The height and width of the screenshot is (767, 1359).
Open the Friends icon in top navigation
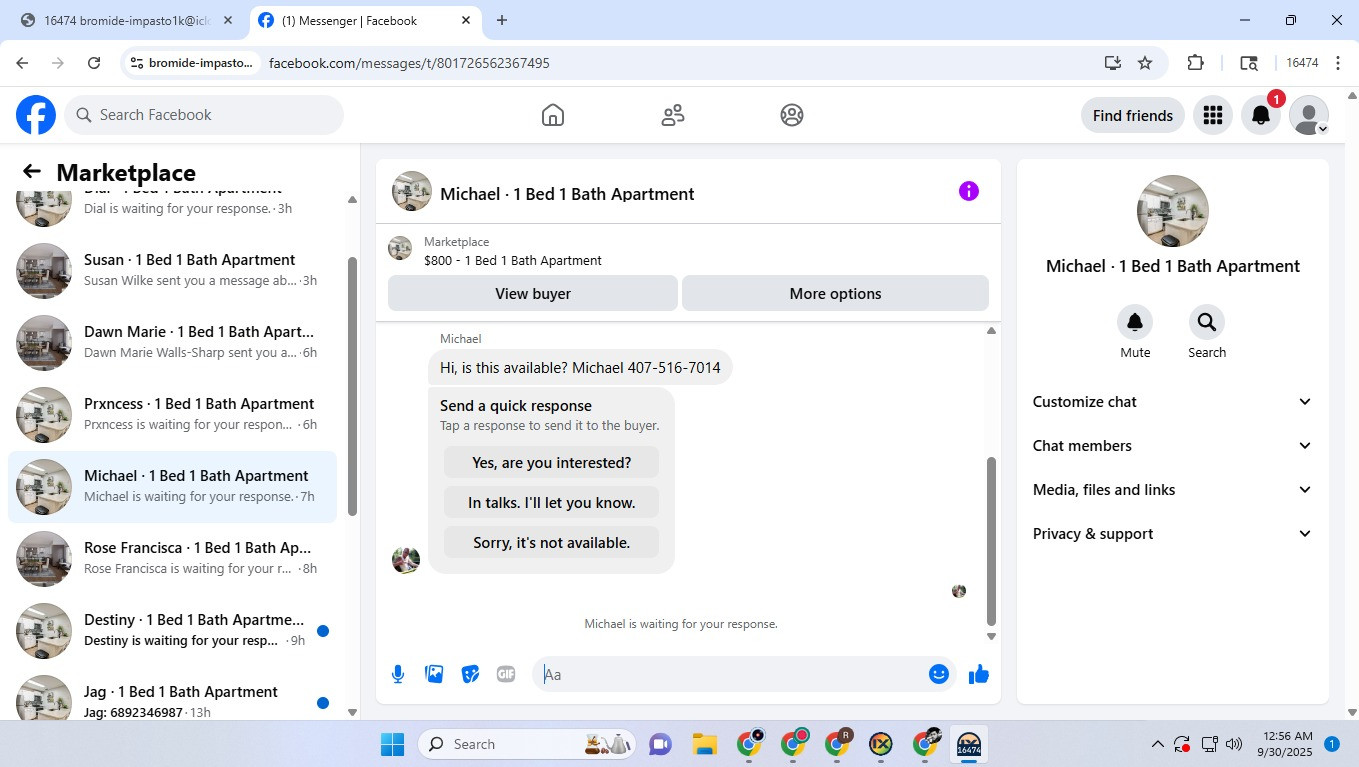[x=673, y=115]
